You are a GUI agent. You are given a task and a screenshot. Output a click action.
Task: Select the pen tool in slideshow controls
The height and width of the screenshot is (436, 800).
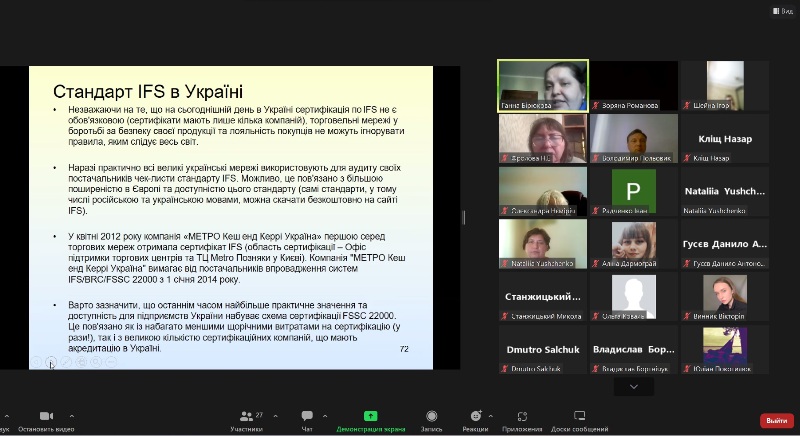tap(66, 362)
